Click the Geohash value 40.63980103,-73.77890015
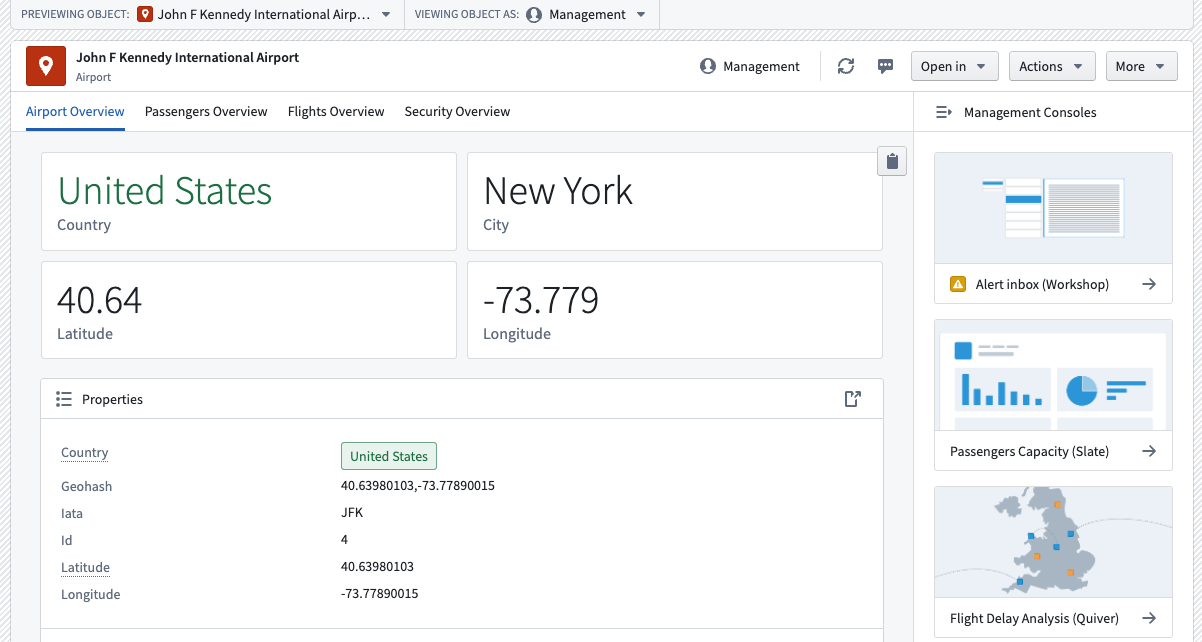1202x642 pixels. [418, 486]
